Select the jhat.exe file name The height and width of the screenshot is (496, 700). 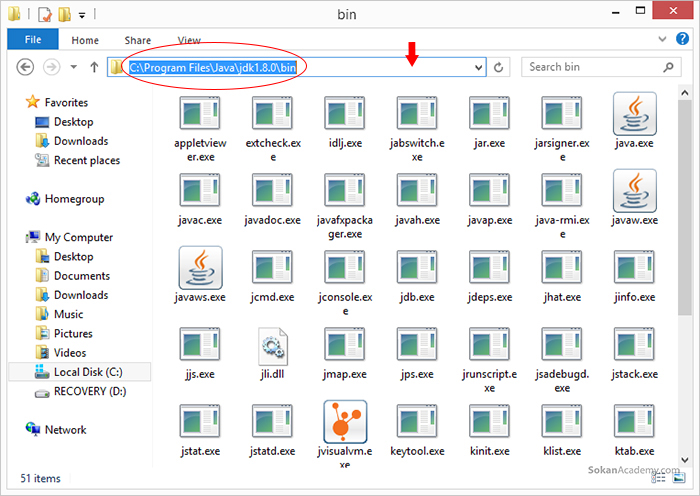[562, 297]
